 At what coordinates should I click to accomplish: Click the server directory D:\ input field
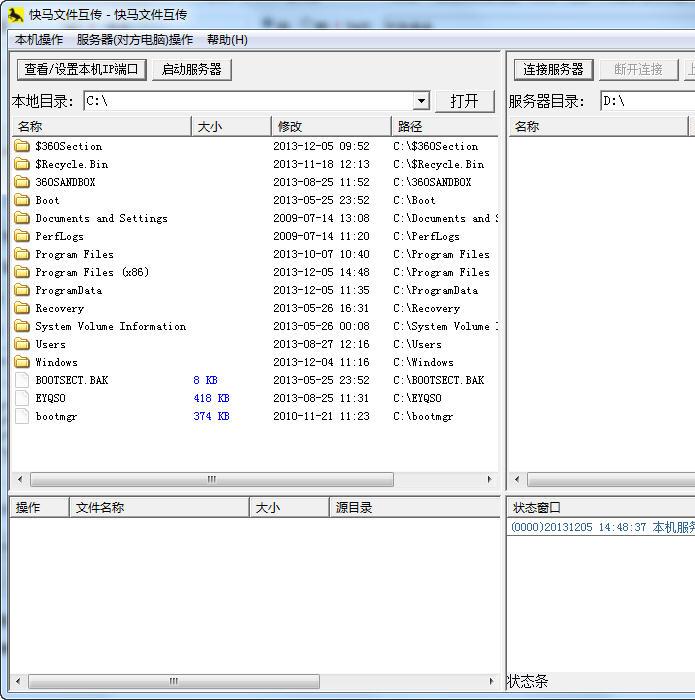click(x=646, y=101)
